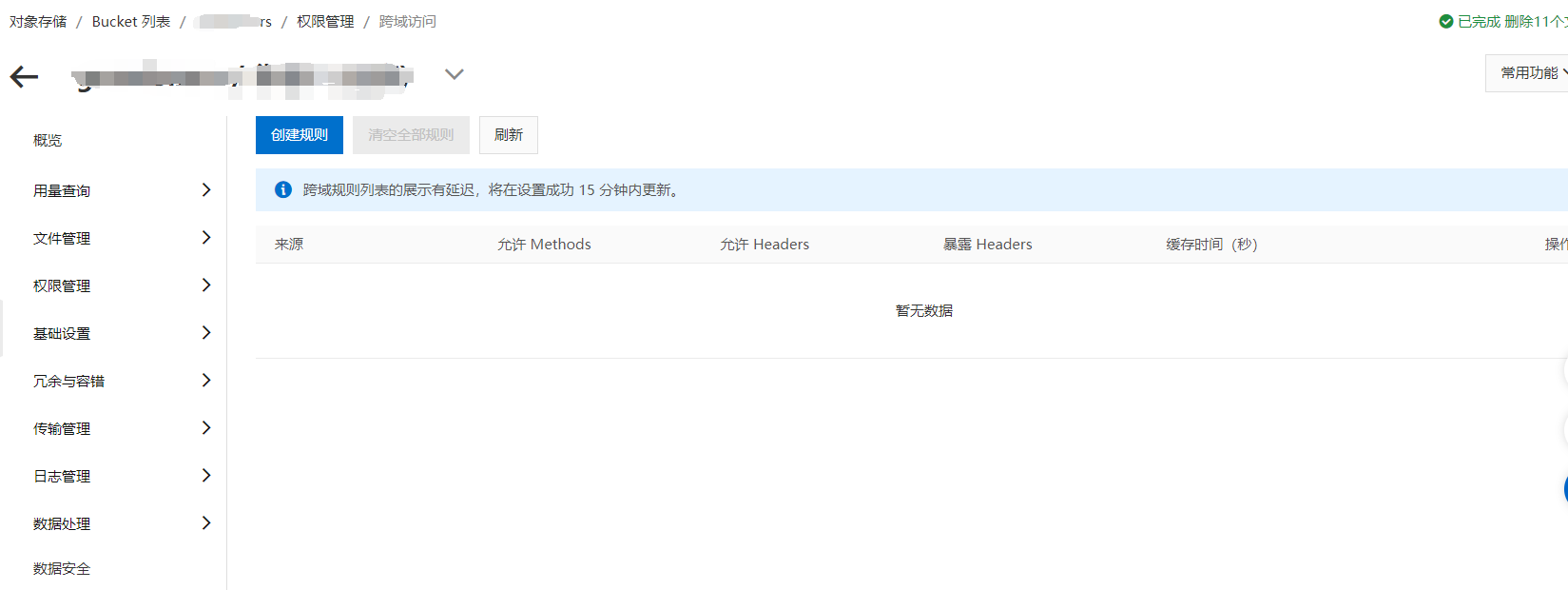Screen dimensions: 1568x590
Task: Open 文件管理 sidebar menu item
Action: [x=62, y=238]
